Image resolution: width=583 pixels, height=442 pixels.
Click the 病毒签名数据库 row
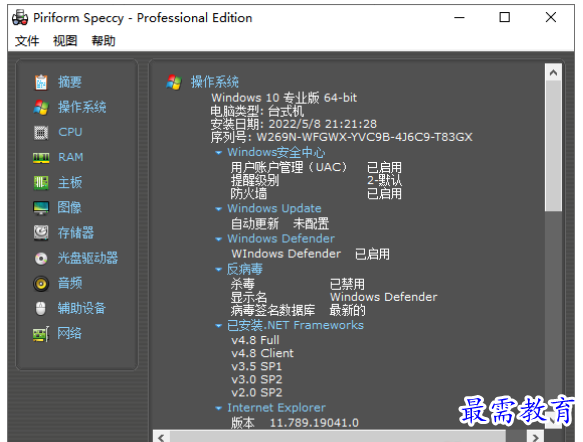[x=298, y=310]
